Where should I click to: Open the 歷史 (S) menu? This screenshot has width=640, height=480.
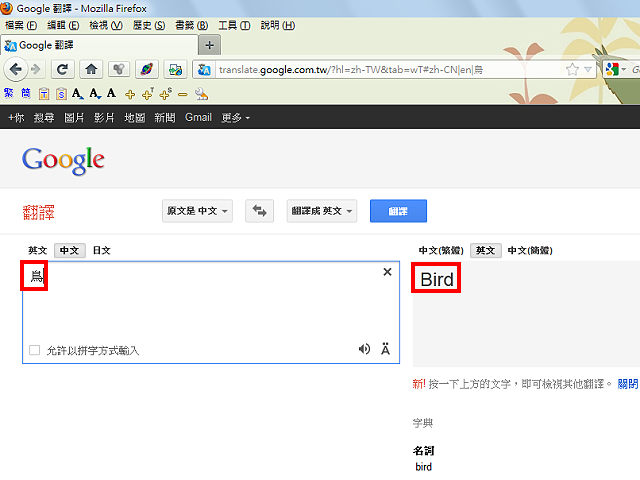point(149,25)
